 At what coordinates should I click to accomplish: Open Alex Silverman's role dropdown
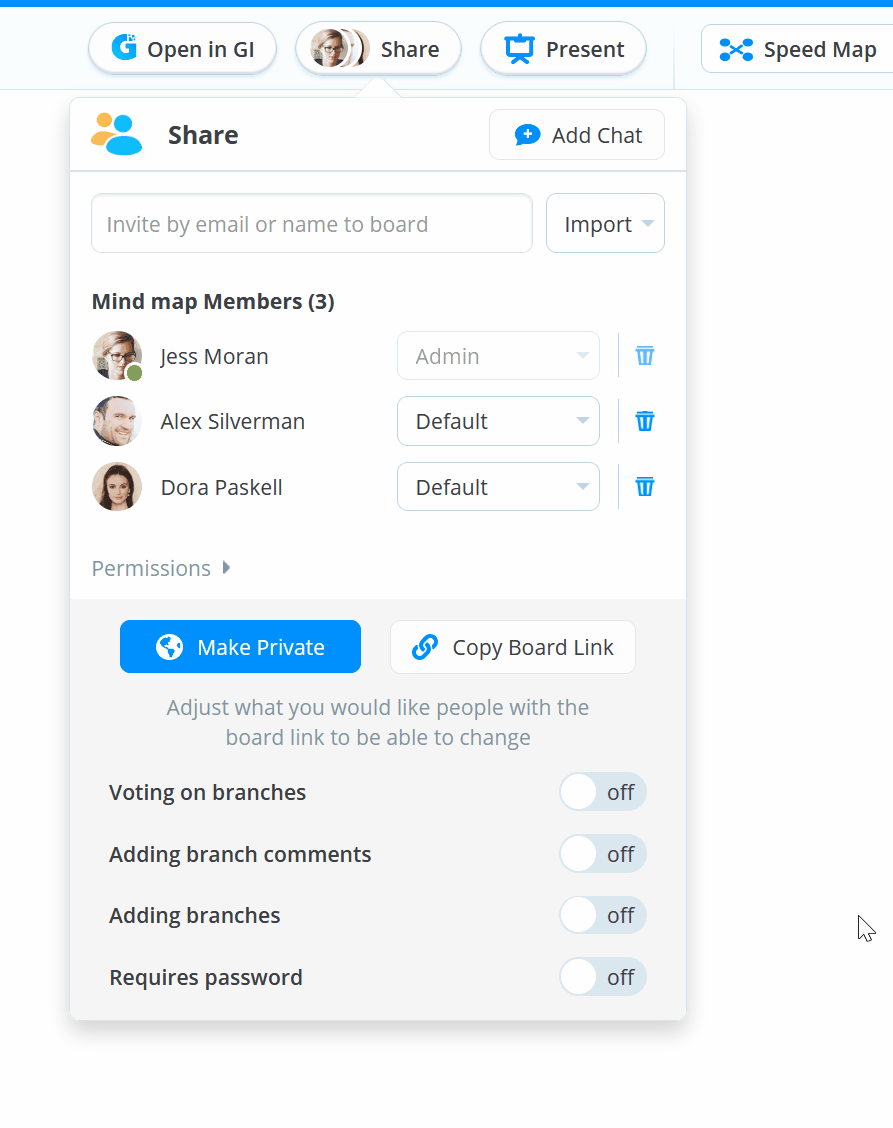coord(498,421)
